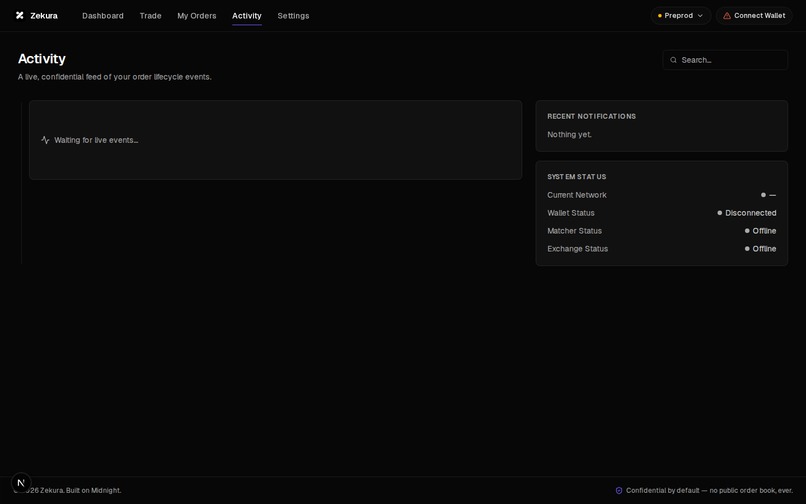Open the Settings tab
The height and width of the screenshot is (504, 806).
(x=294, y=16)
